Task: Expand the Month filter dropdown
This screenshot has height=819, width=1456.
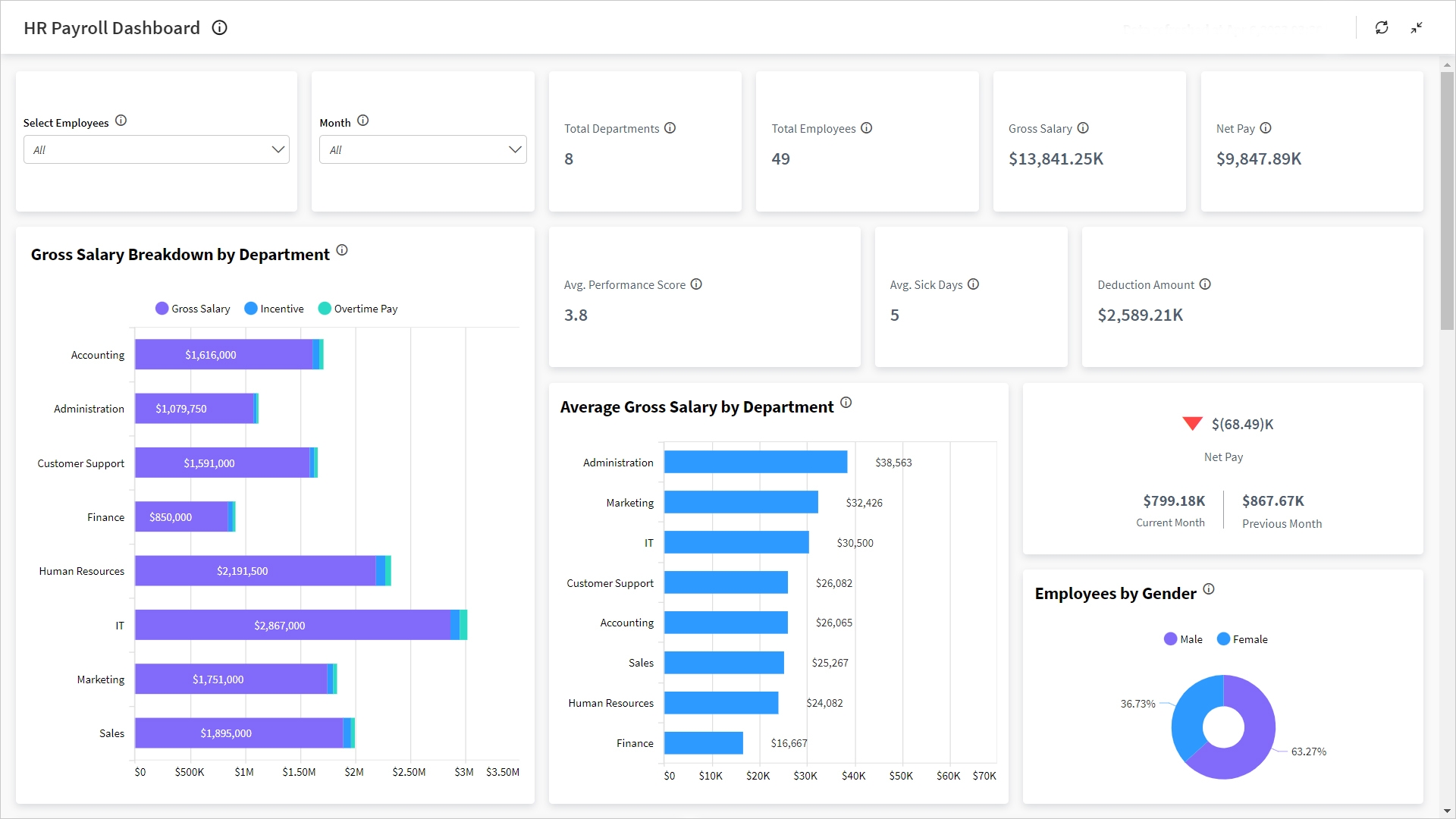Action: [x=422, y=149]
